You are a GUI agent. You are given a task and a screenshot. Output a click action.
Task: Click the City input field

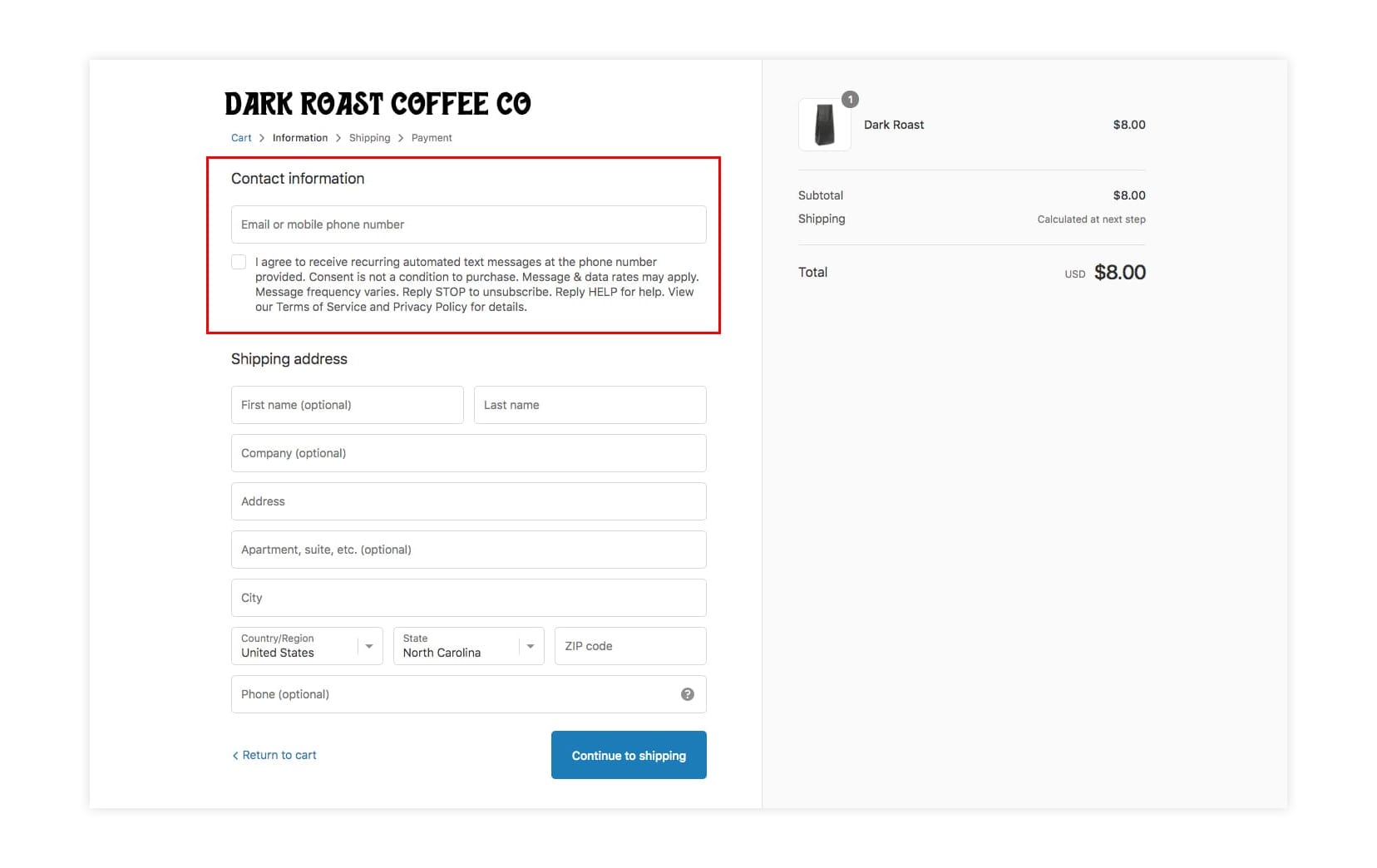point(468,598)
